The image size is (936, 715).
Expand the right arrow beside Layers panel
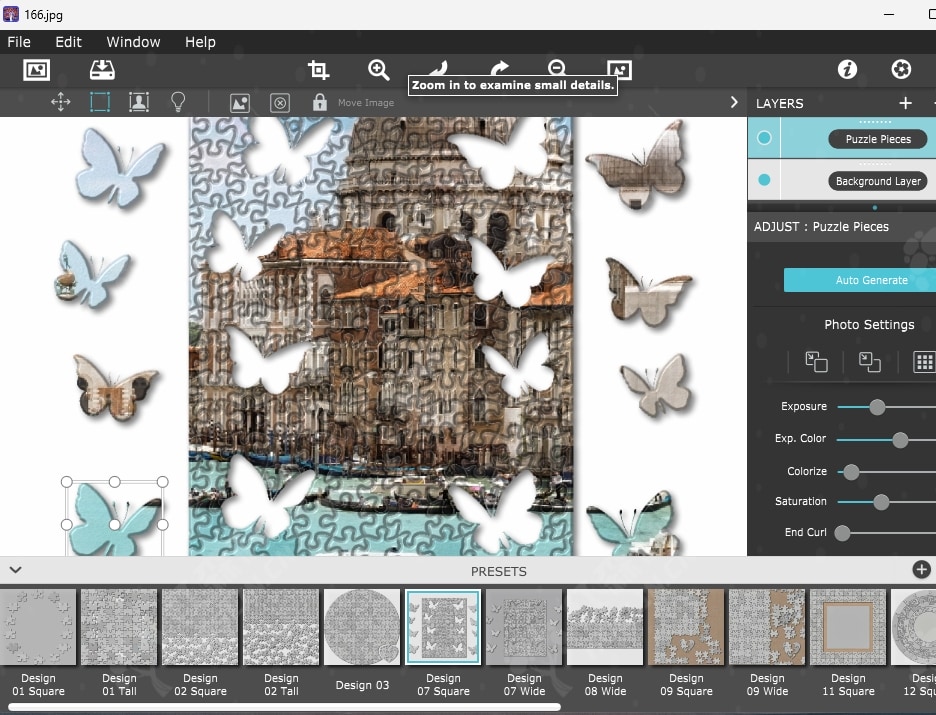click(734, 102)
